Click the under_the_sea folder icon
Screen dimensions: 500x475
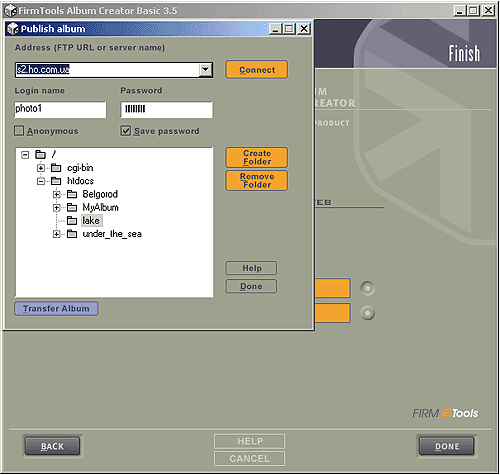[72, 234]
